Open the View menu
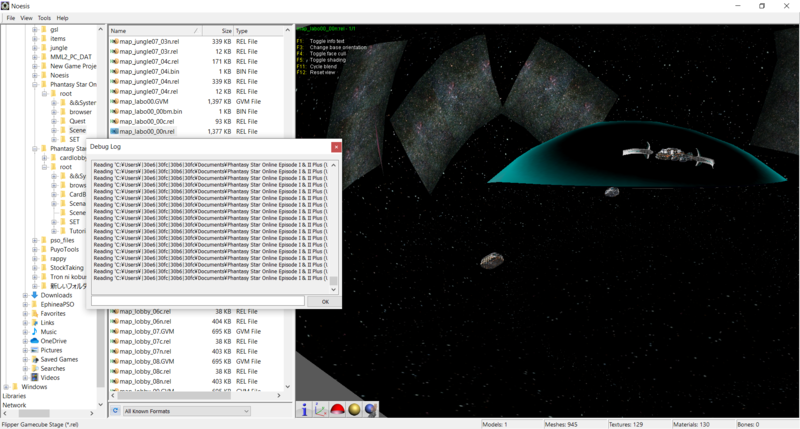 (27, 18)
